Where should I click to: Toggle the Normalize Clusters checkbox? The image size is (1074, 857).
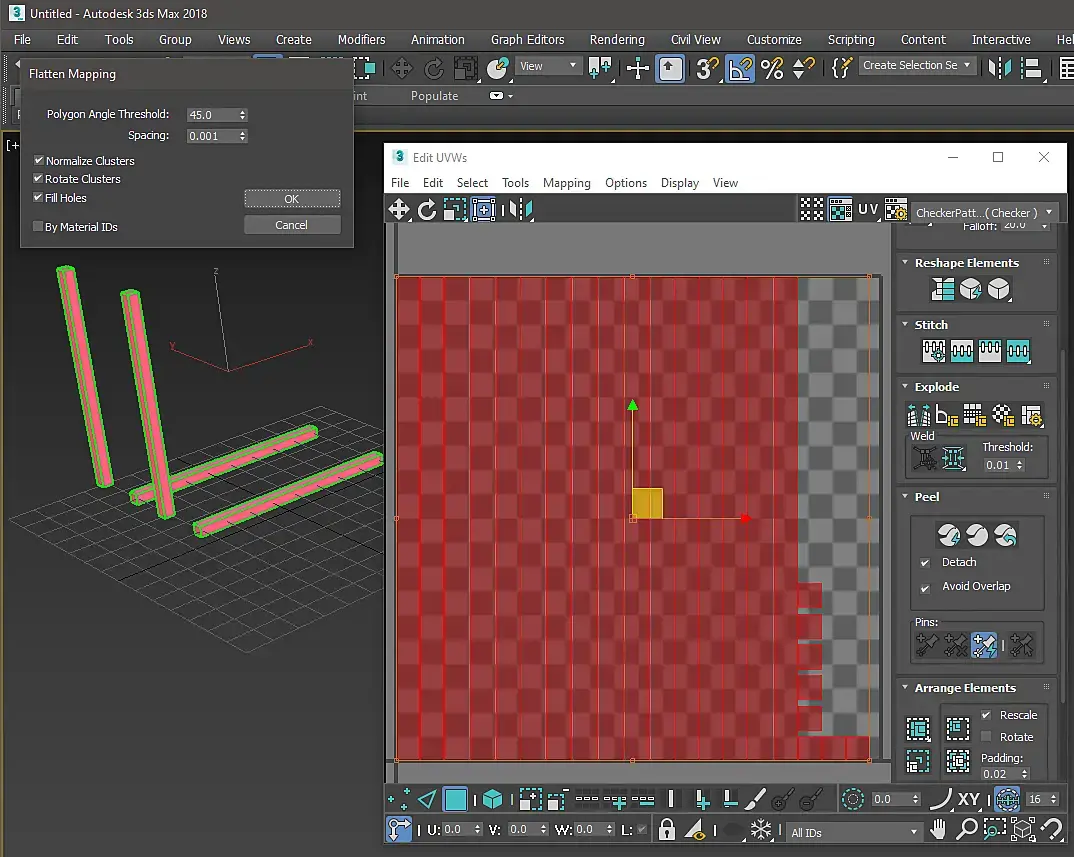tap(39, 161)
